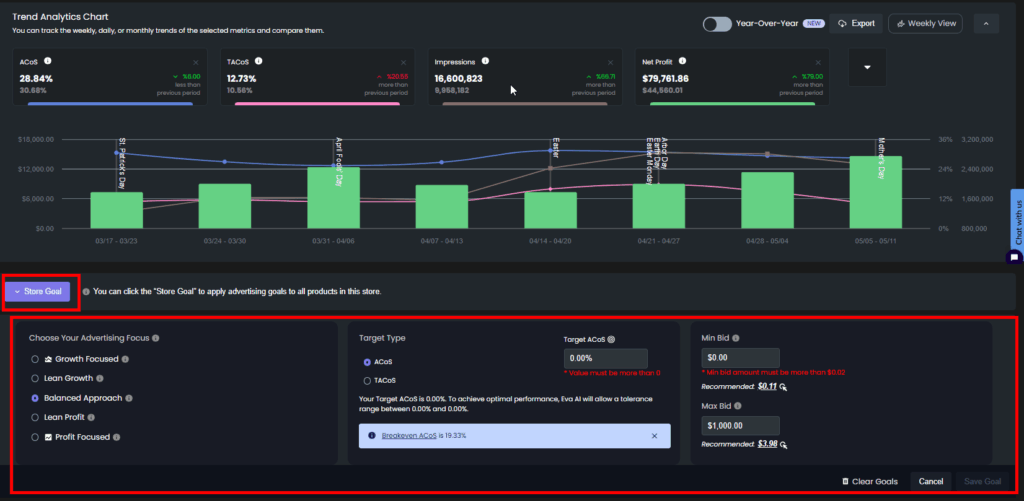Click the blue ACoS color bar
The width and height of the screenshot is (1024, 501).
110,104
